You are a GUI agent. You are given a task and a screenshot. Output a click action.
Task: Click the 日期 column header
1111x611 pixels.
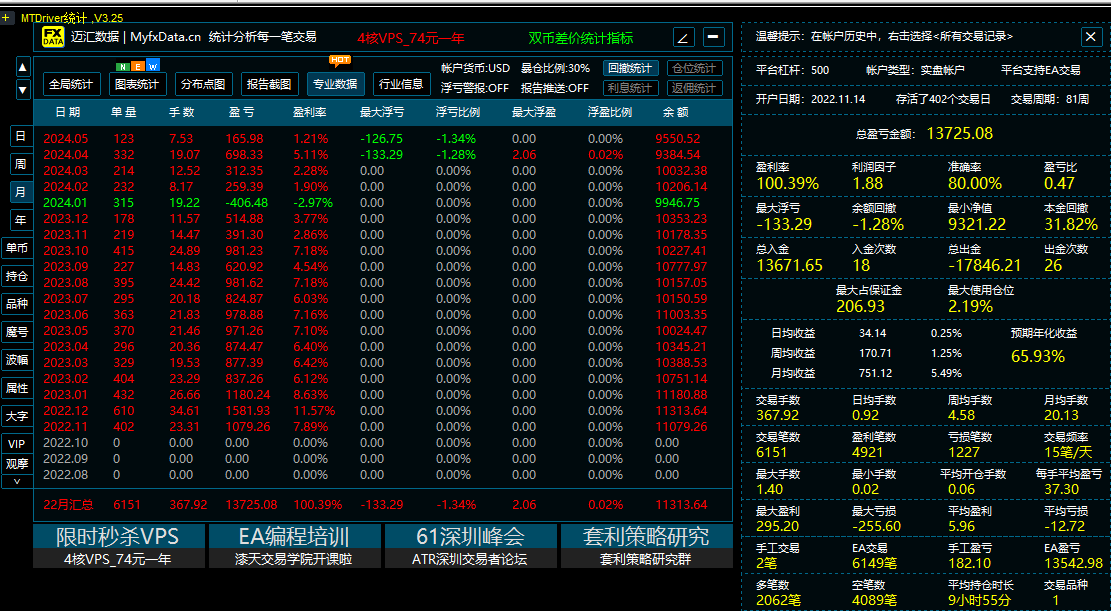tap(68, 112)
